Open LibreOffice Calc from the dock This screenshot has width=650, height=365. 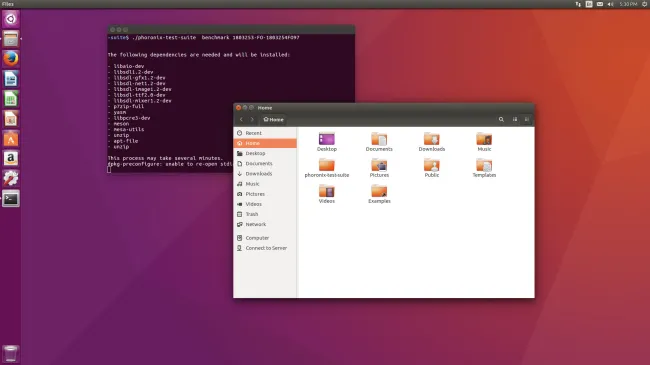click(11, 99)
